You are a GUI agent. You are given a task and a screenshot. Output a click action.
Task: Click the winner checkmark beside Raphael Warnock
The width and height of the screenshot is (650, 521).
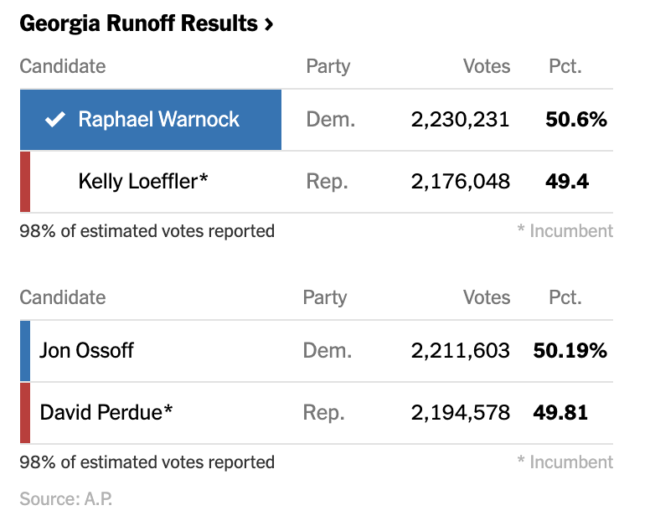coord(54,120)
